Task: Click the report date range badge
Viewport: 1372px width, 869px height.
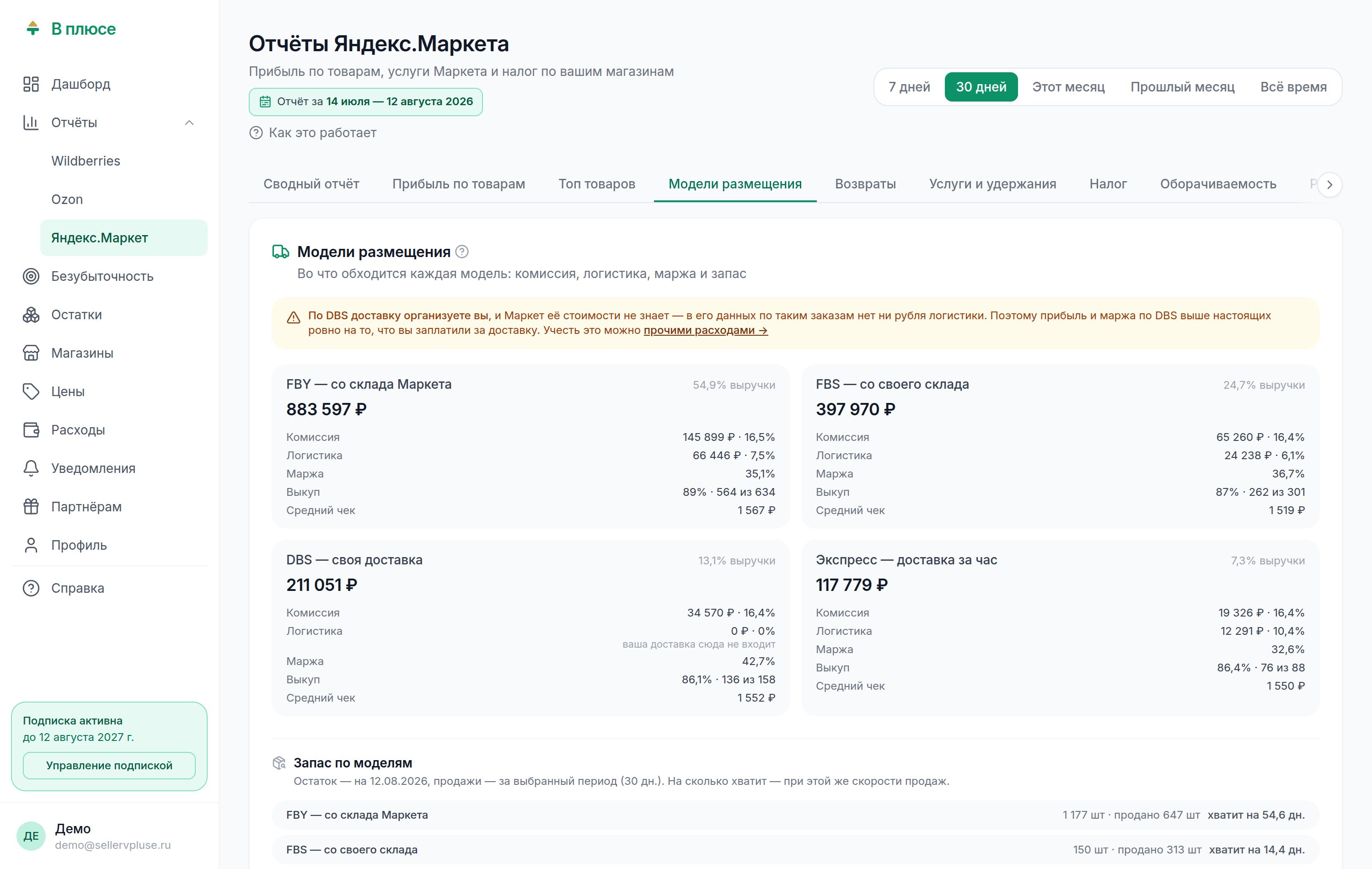Action: pos(366,102)
